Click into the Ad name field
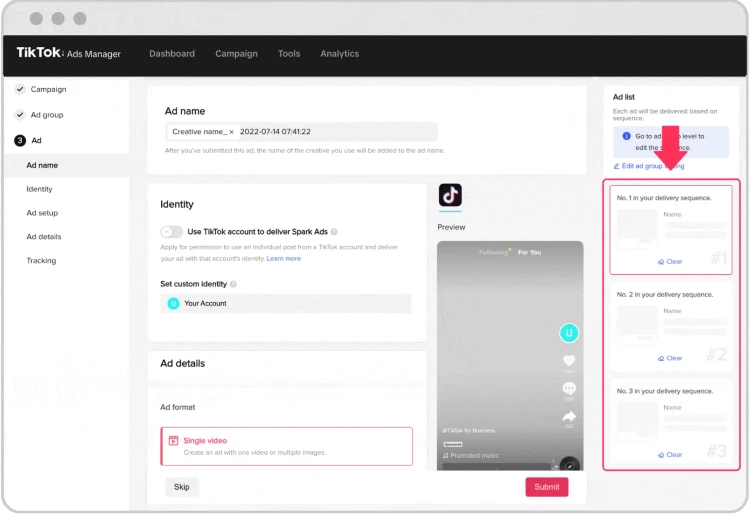Image resolution: width=750 pixels, height=515 pixels. pos(301,131)
